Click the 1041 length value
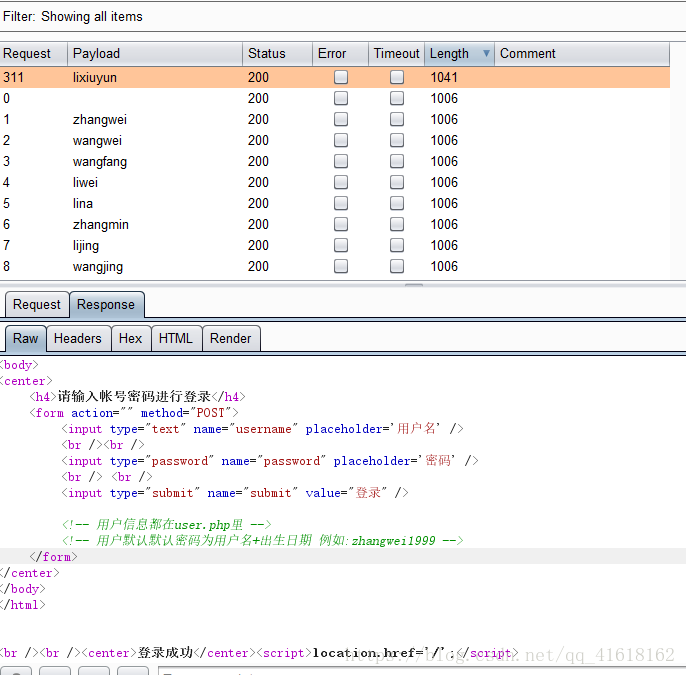The height and width of the screenshot is (675, 686). [444, 77]
